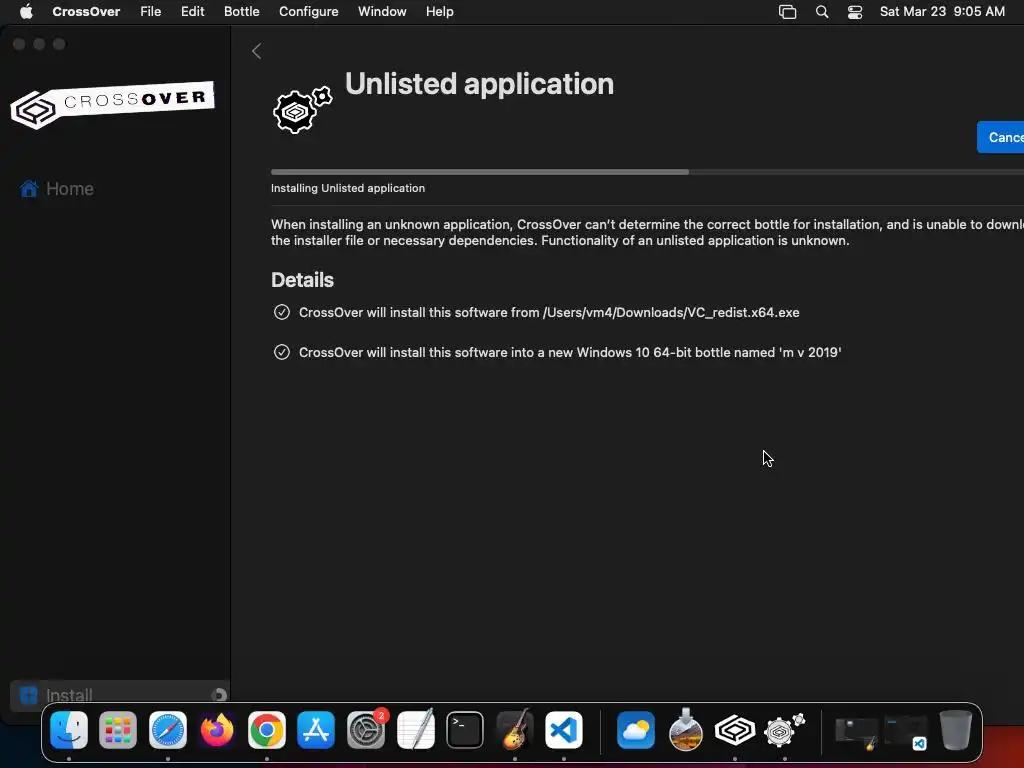The image size is (1024, 768).
Task: Open the File menu
Action: point(151,12)
